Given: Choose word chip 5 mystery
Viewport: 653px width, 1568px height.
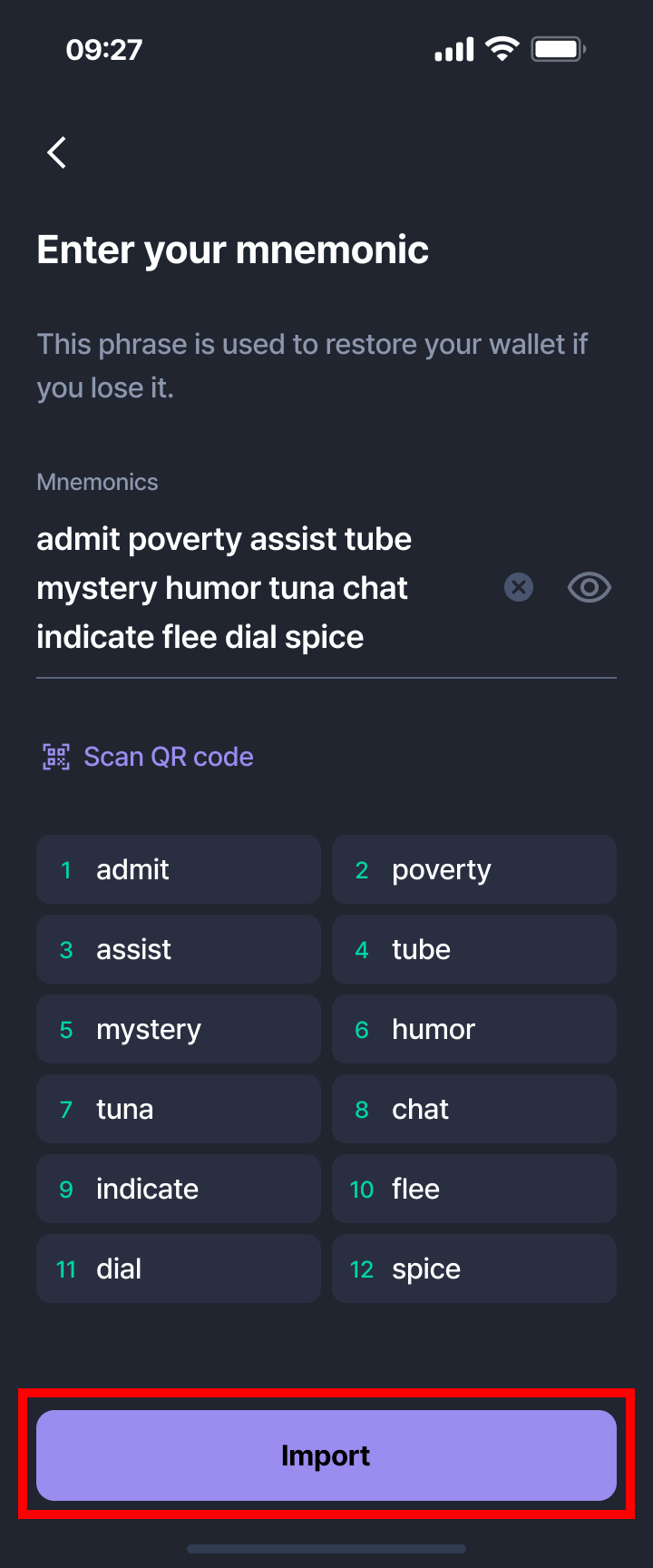Looking at the screenshot, I should [x=179, y=1029].
